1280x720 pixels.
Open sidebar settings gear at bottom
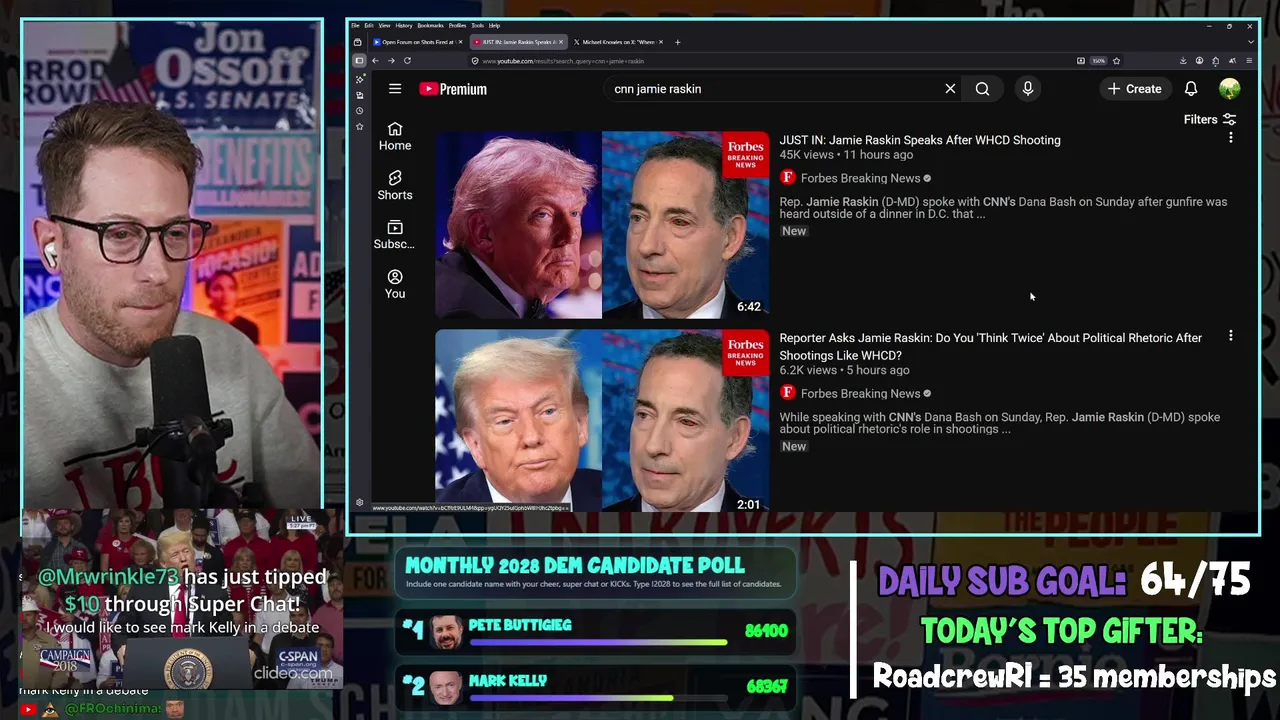point(359,503)
